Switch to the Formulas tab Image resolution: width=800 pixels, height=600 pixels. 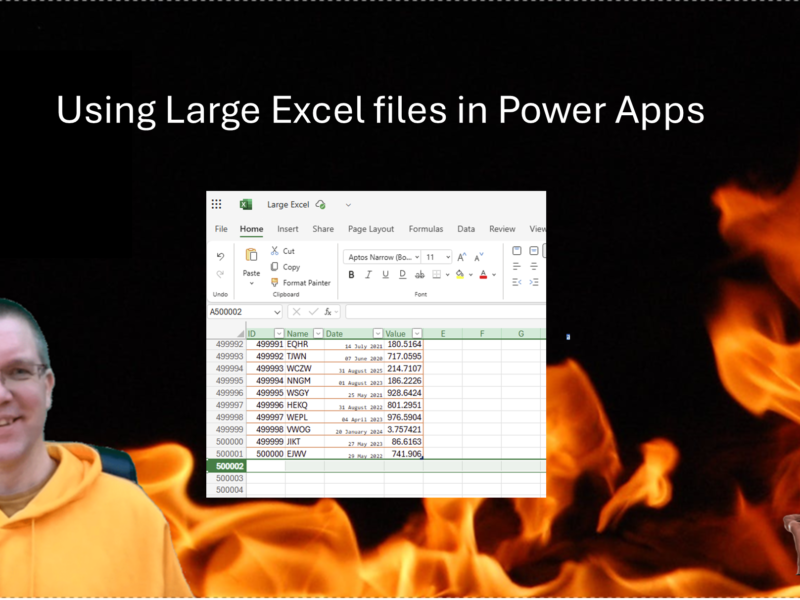(x=426, y=229)
